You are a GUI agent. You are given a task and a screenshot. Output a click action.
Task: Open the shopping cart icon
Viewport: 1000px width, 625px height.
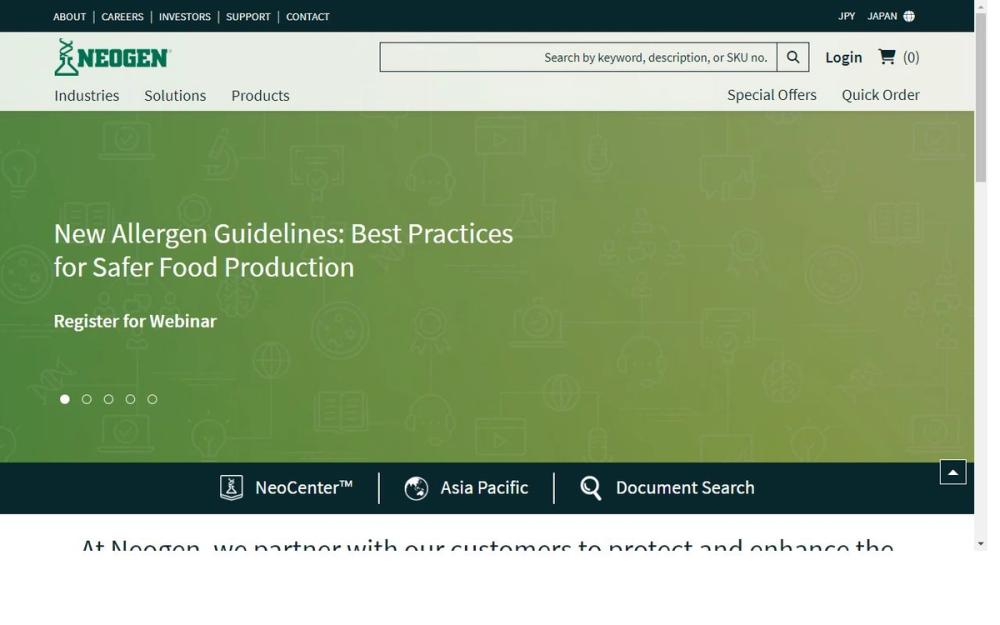pyautogui.click(x=886, y=57)
